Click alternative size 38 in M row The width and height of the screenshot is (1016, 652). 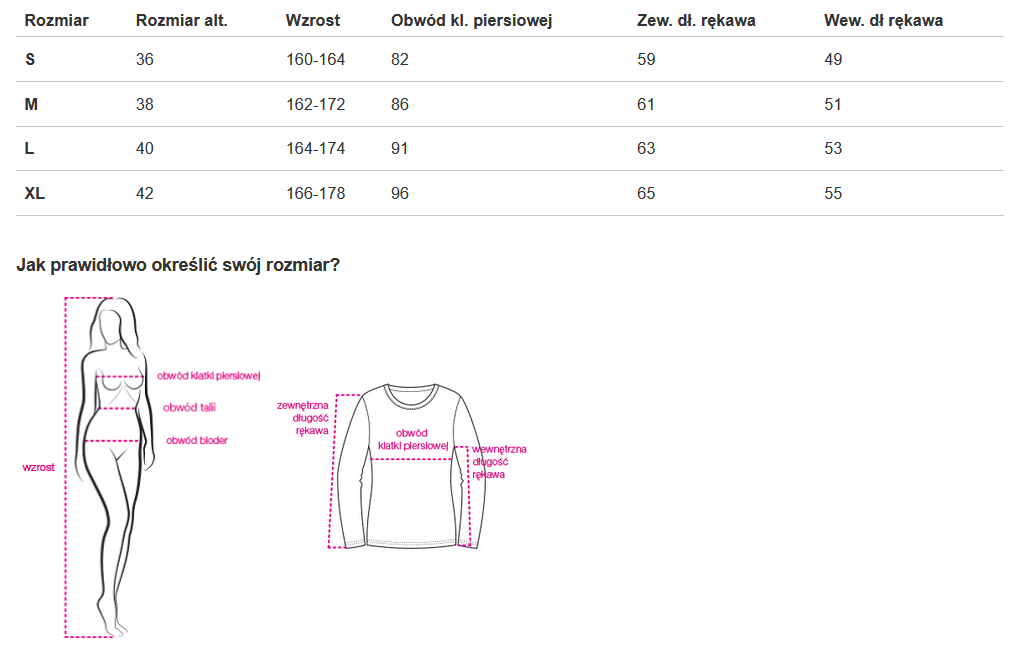pos(145,104)
